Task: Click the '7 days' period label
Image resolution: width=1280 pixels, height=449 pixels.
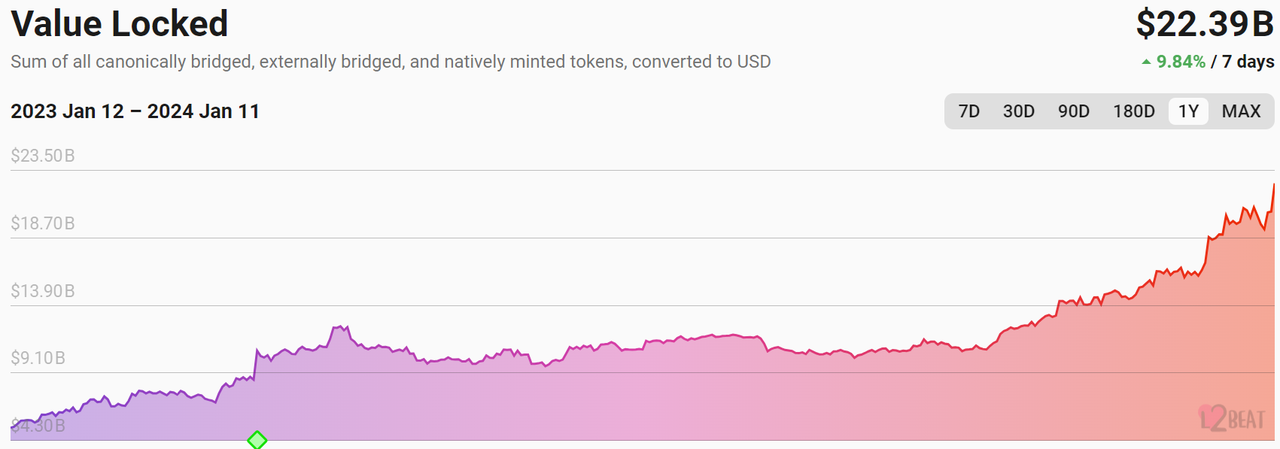Action: click(1248, 62)
